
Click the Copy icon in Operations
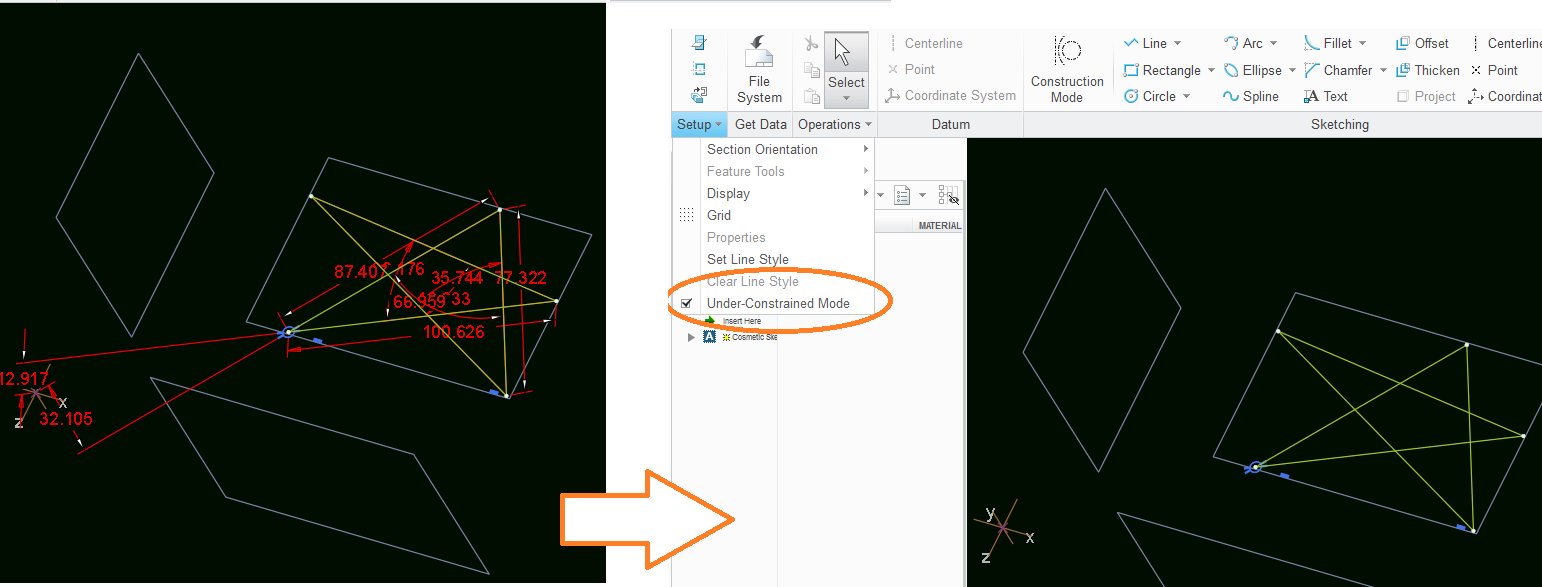[811, 69]
